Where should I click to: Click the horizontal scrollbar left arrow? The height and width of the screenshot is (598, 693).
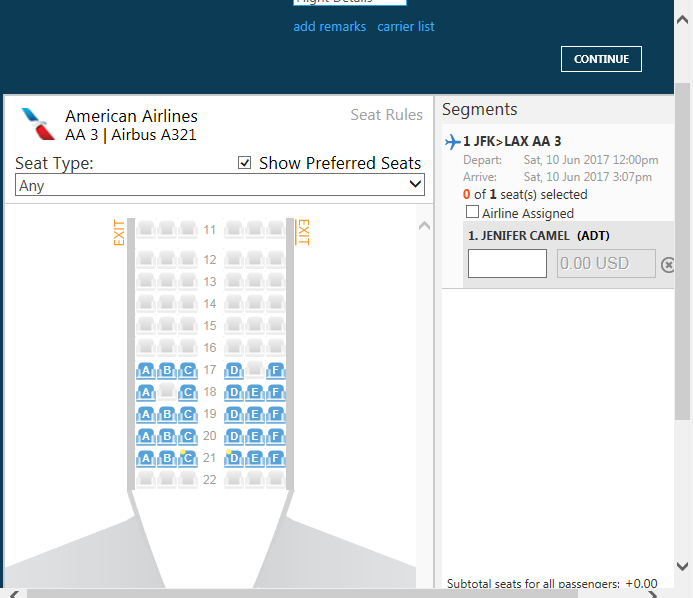(14, 594)
